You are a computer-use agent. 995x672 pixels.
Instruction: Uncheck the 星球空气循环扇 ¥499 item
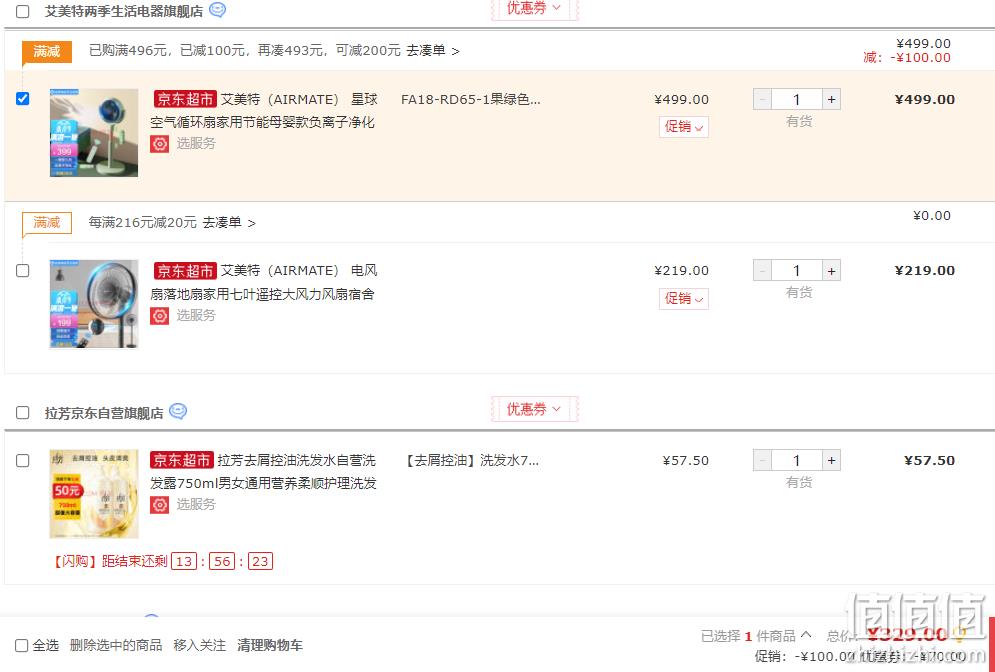point(23,98)
